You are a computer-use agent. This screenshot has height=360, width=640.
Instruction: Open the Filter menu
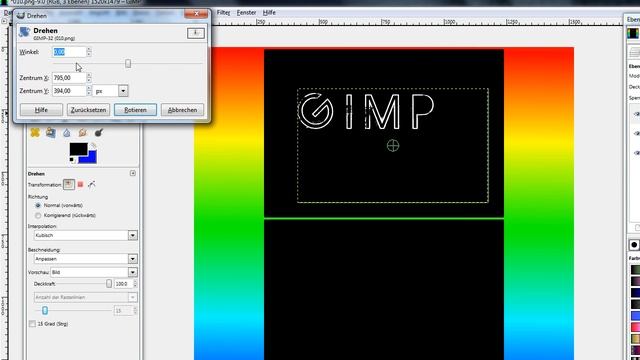[223, 13]
